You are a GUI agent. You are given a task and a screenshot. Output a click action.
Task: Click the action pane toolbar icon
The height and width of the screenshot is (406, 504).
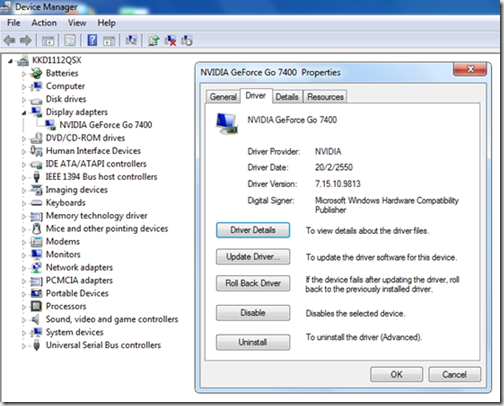(x=109, y=41)
